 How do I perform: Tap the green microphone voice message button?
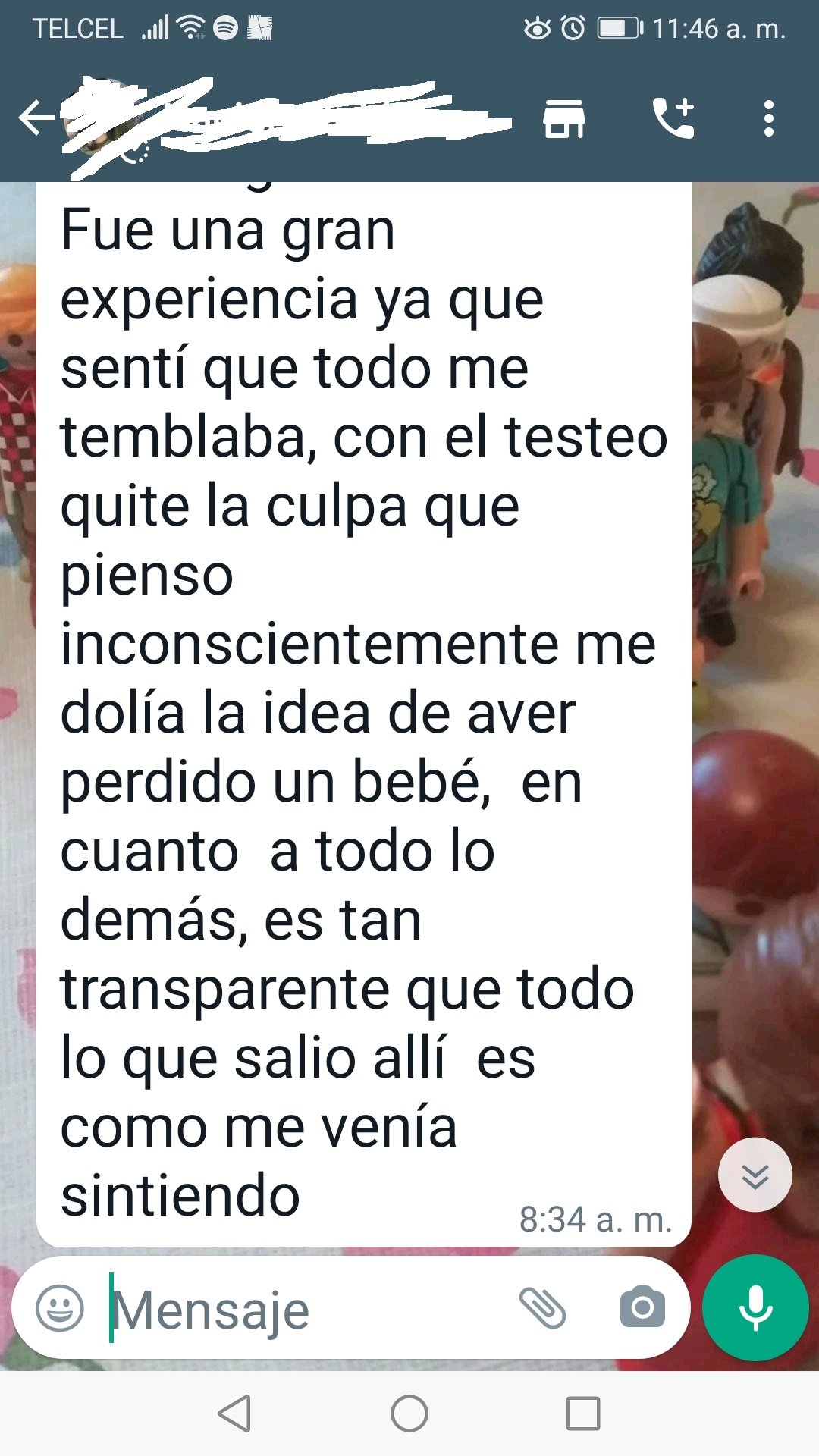click(755, 1308)
